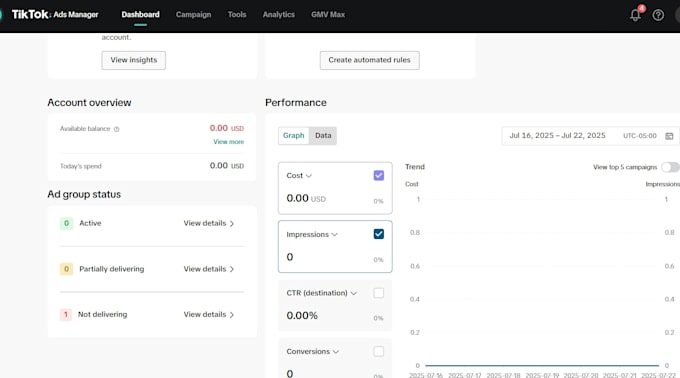Click the Performance heading
Screen dimensions: 680x378
click(296, 103)
